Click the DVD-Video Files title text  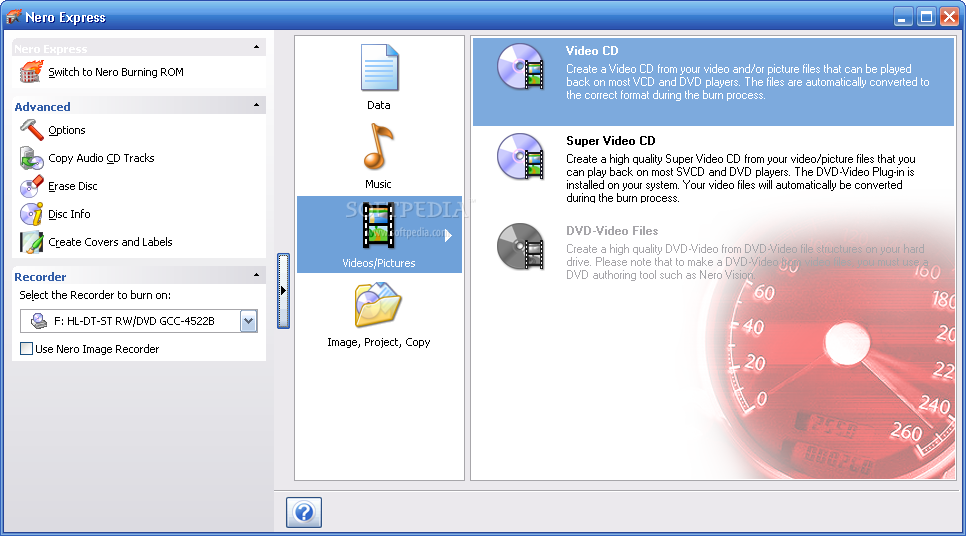point(612,230)
